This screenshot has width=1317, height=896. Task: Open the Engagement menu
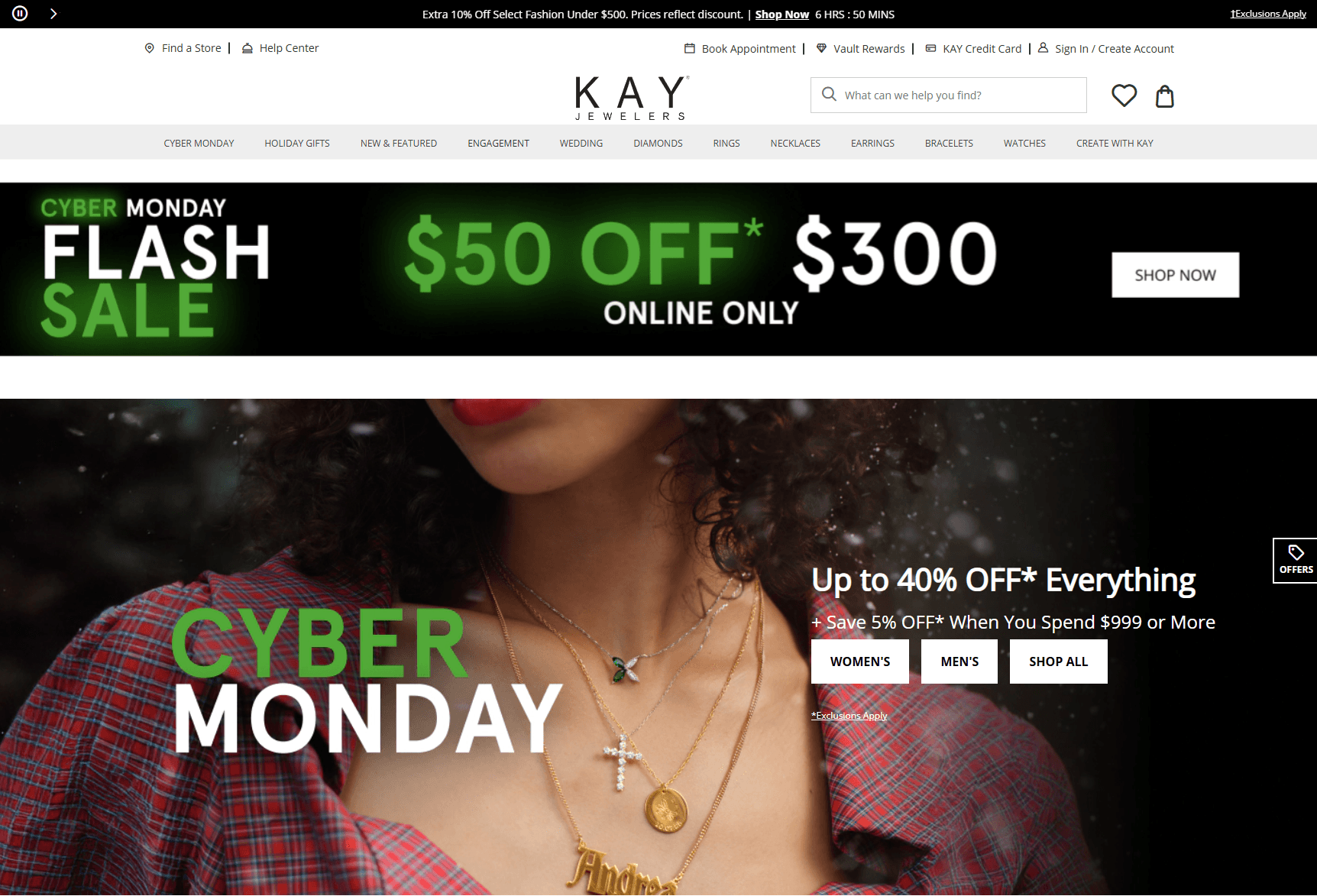click(x=498, y=143)
